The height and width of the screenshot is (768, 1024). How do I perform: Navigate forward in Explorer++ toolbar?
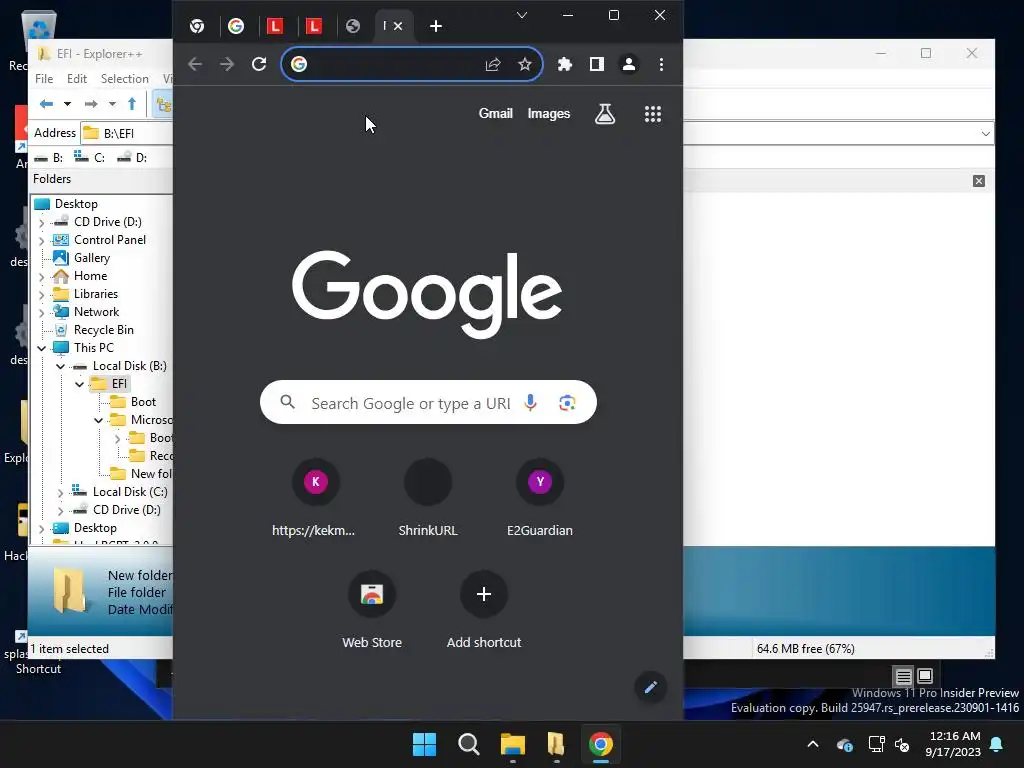click(91, 104)
